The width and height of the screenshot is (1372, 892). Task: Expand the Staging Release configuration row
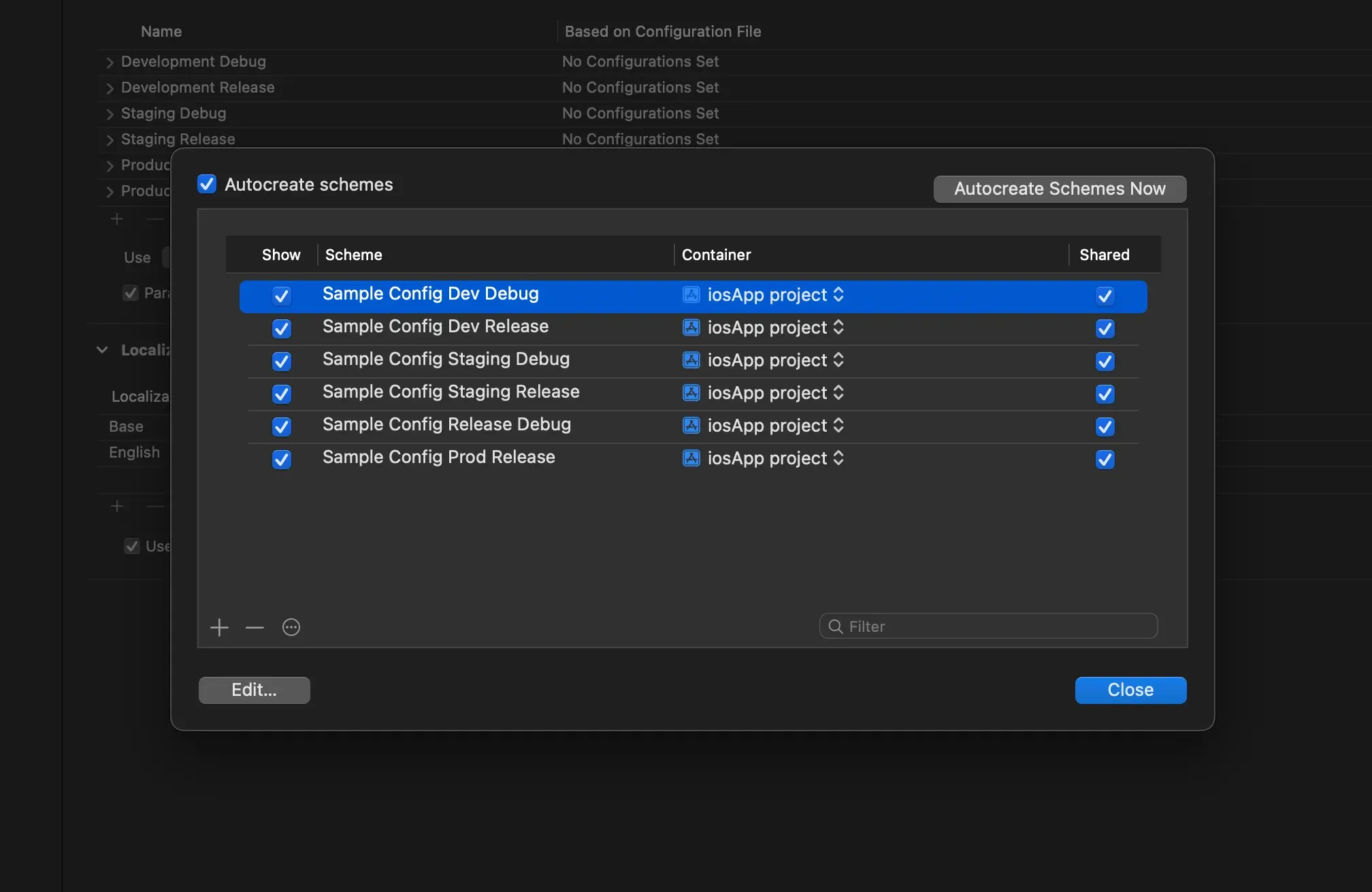(x=110, y=140)
